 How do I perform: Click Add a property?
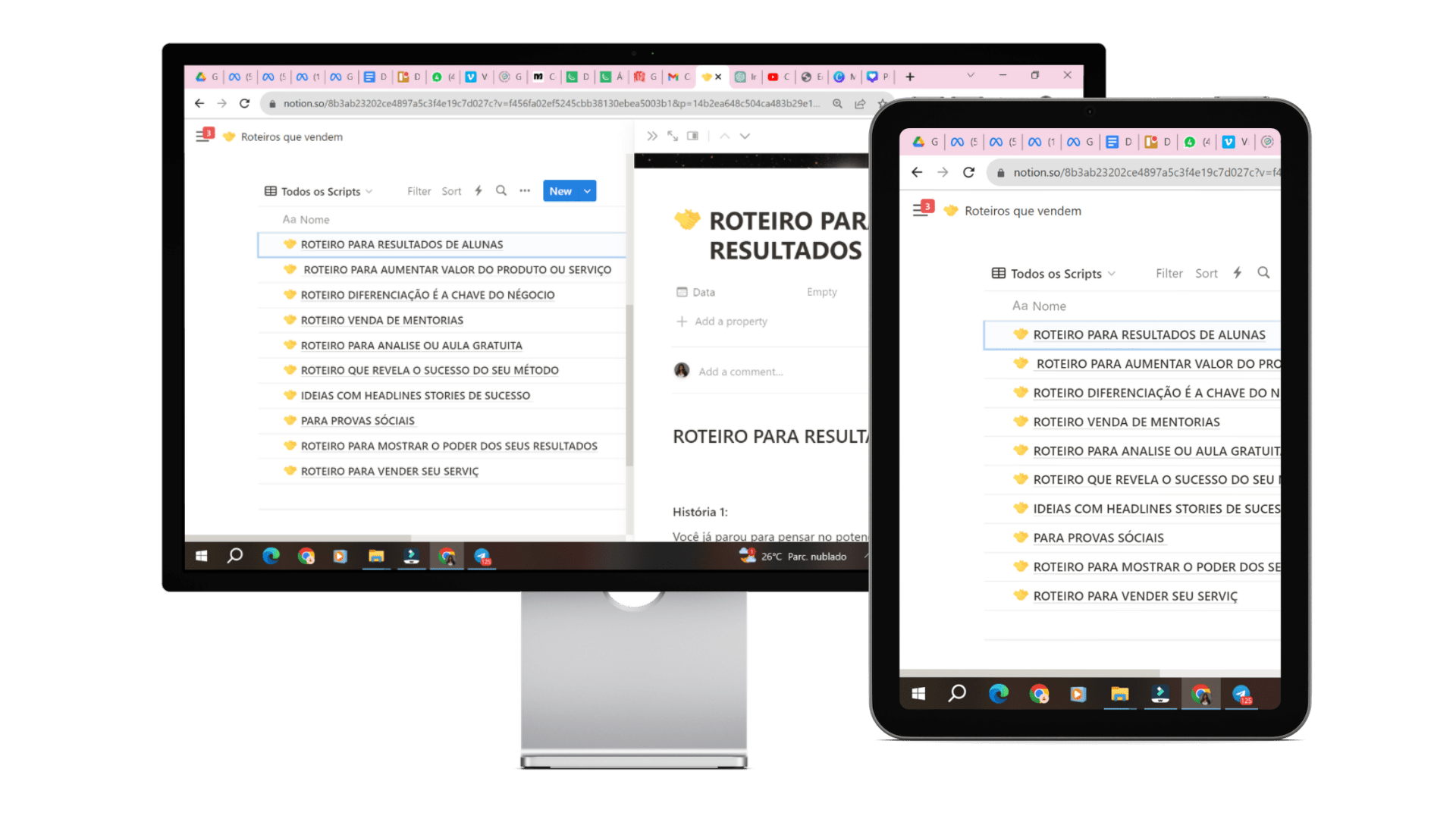(x=722, y=322)
